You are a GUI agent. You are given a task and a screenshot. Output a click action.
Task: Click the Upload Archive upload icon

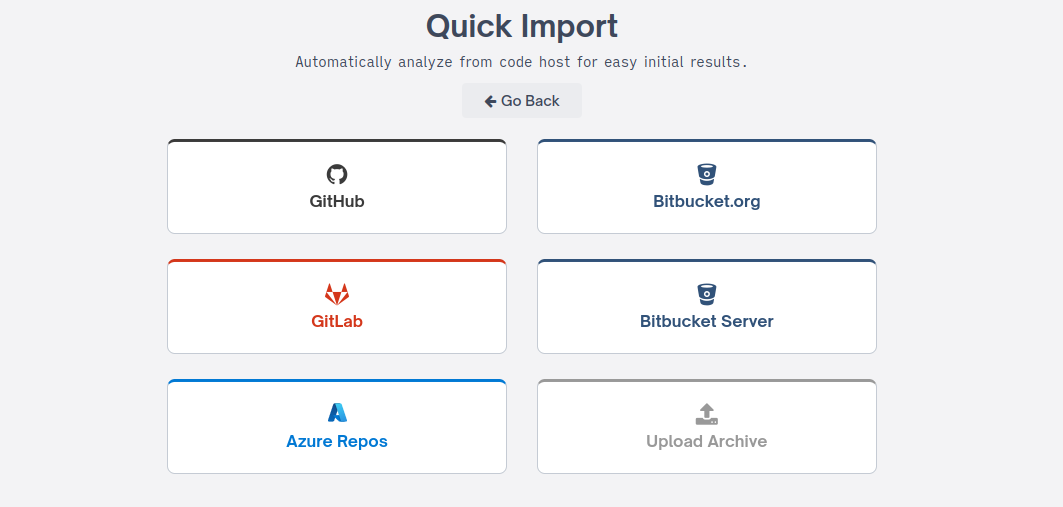(707, 414)
